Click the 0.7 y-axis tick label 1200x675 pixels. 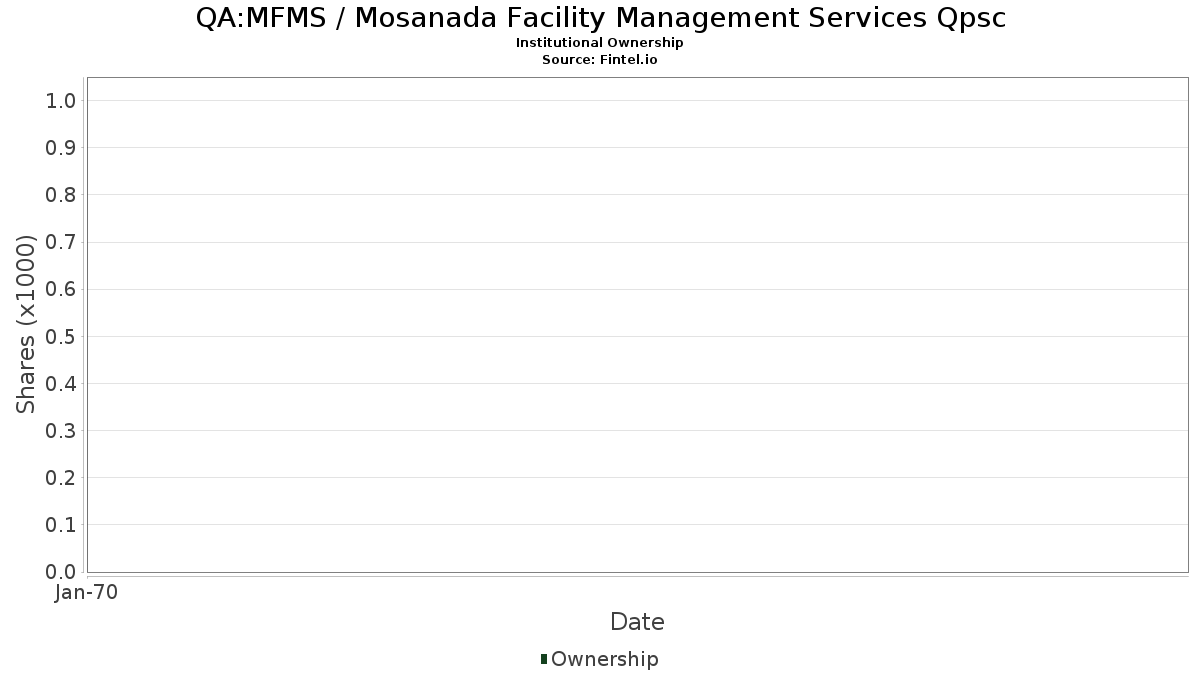[x=61, y=242]
